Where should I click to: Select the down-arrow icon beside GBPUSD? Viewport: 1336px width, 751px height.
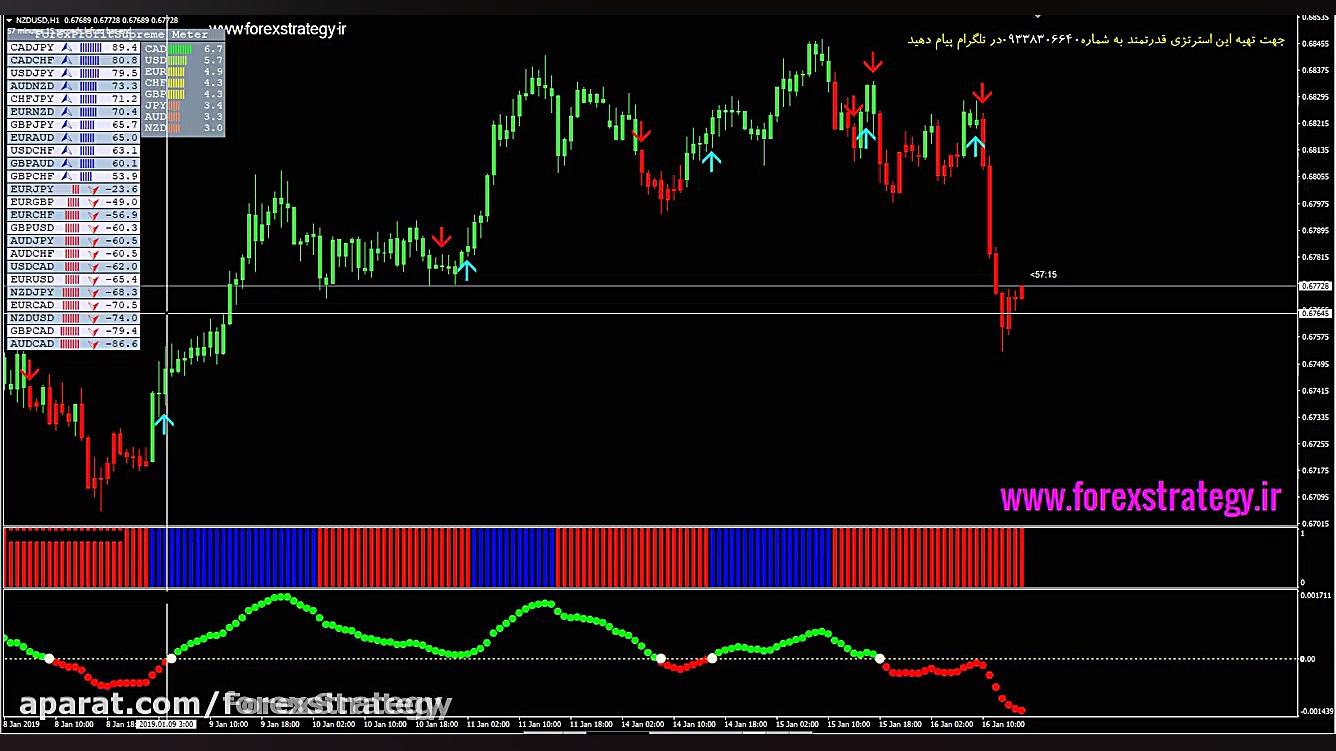(95, 228)
